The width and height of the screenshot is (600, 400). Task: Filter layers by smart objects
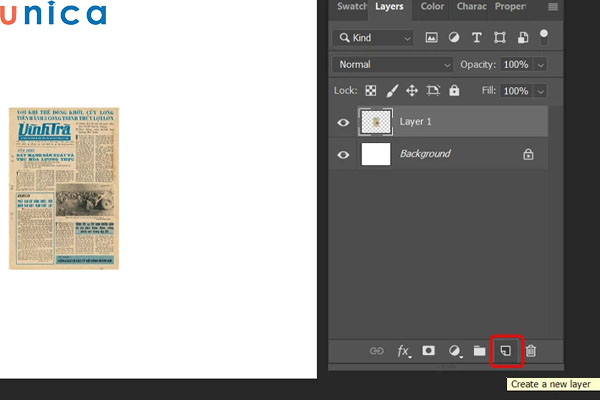pyautogui.click(x=523, y=38)
